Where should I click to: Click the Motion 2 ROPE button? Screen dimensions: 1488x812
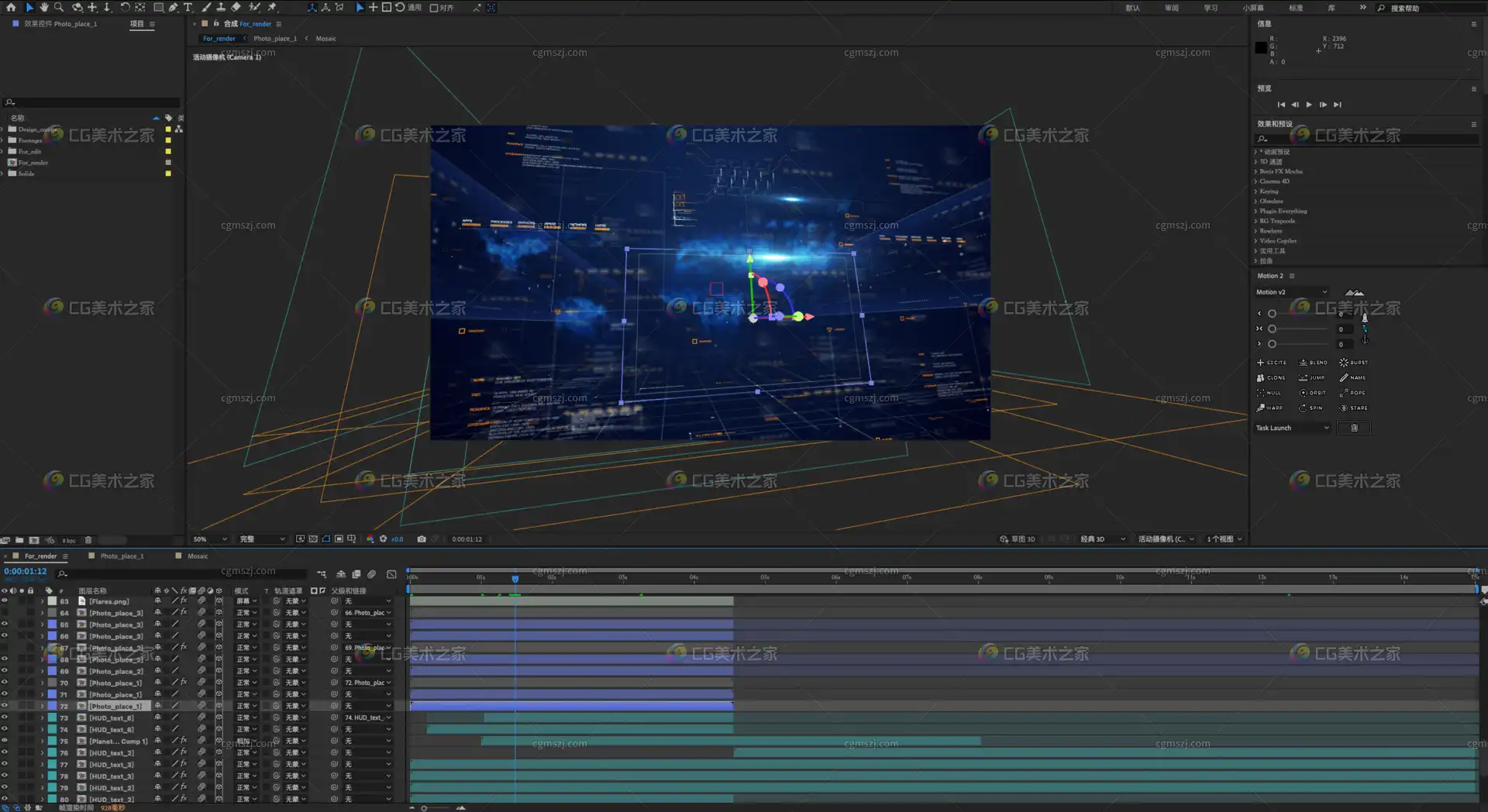pyautogui.click(x=1353, y=393)
